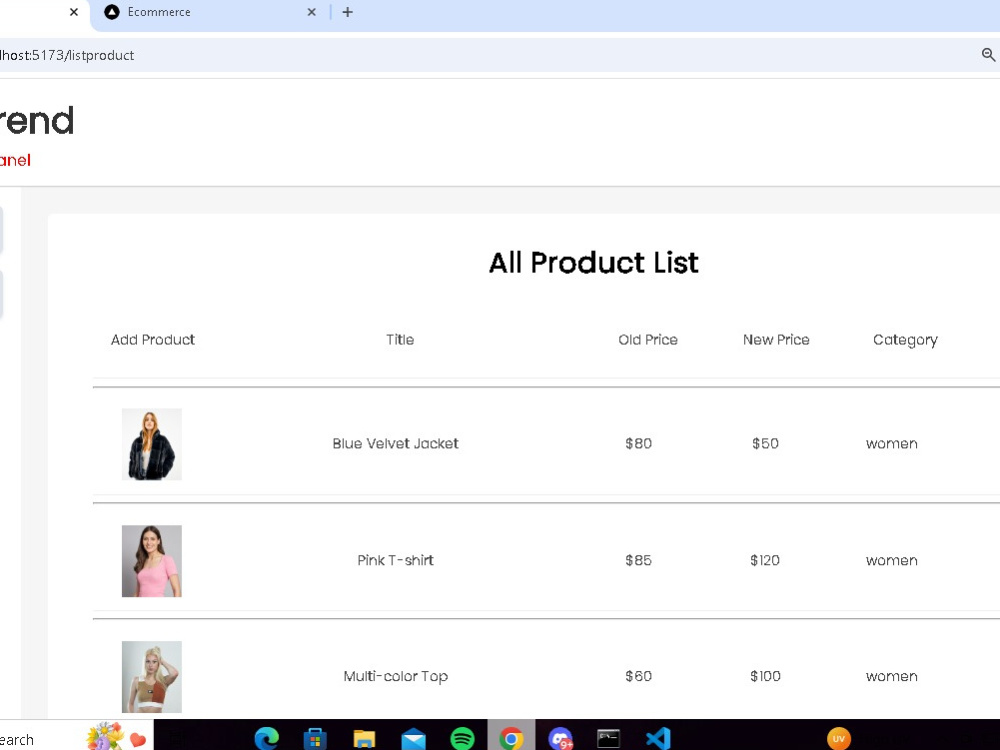Open Microsoft Edge from the taskbar
Image resolution: width=1000 pixels, height=750 pixels.
tap(266, 739)
